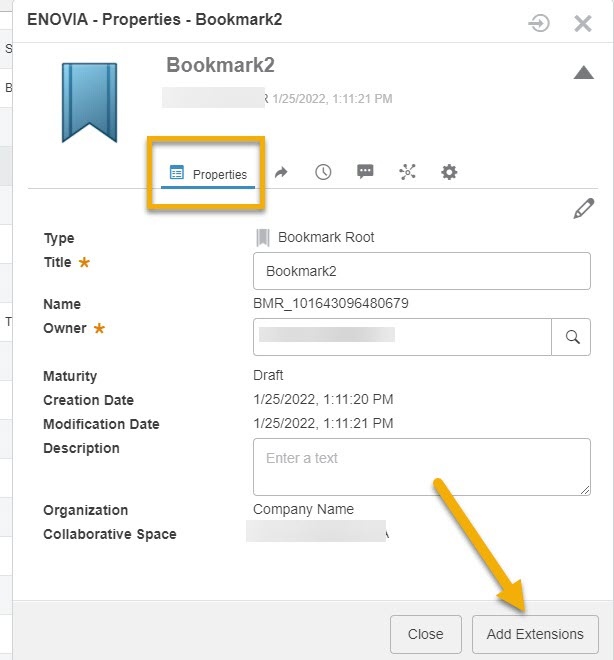Open the sharing arrow tab

tap(281, 172)
